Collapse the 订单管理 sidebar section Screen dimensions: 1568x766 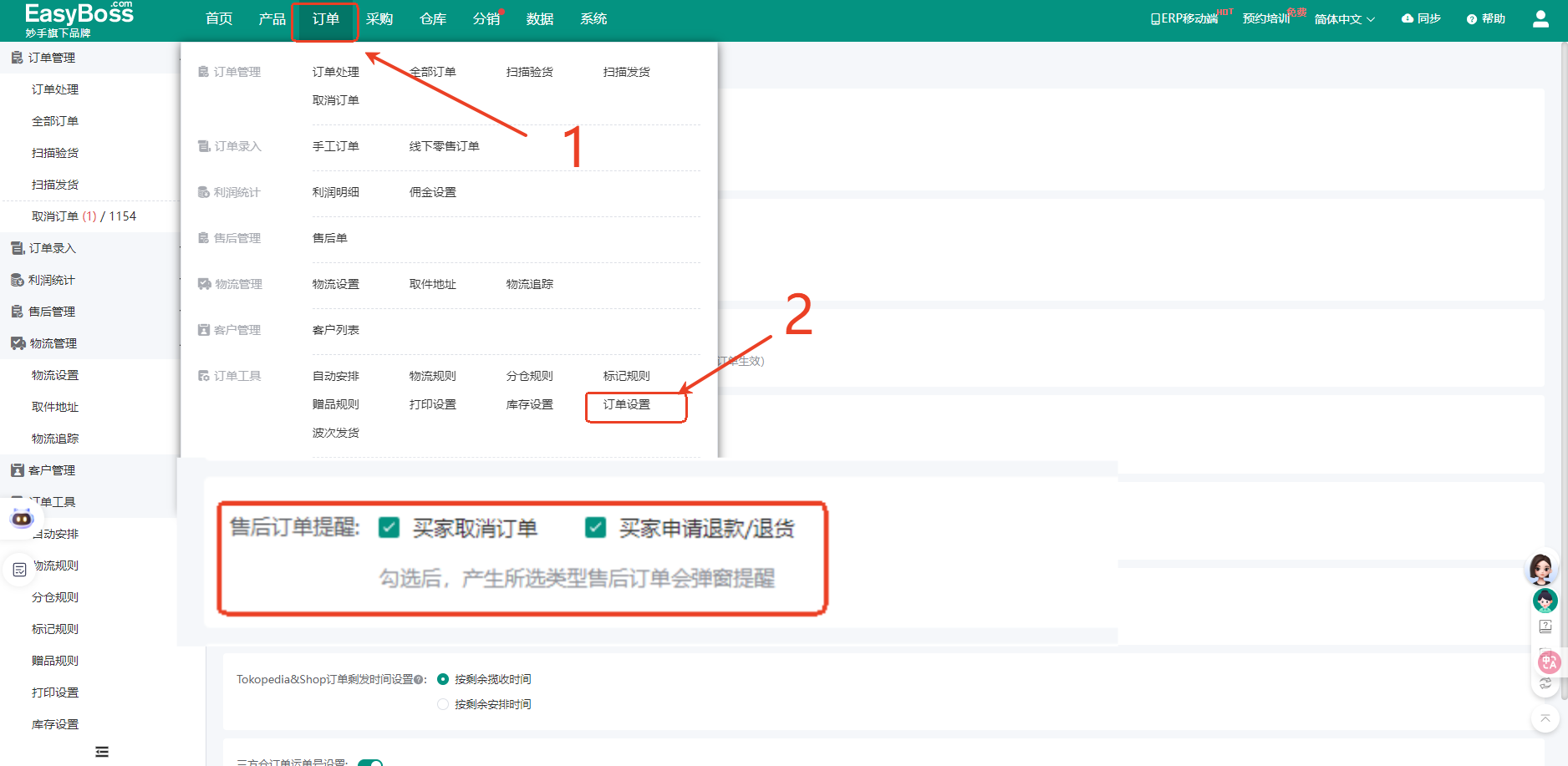coord(52,58)
